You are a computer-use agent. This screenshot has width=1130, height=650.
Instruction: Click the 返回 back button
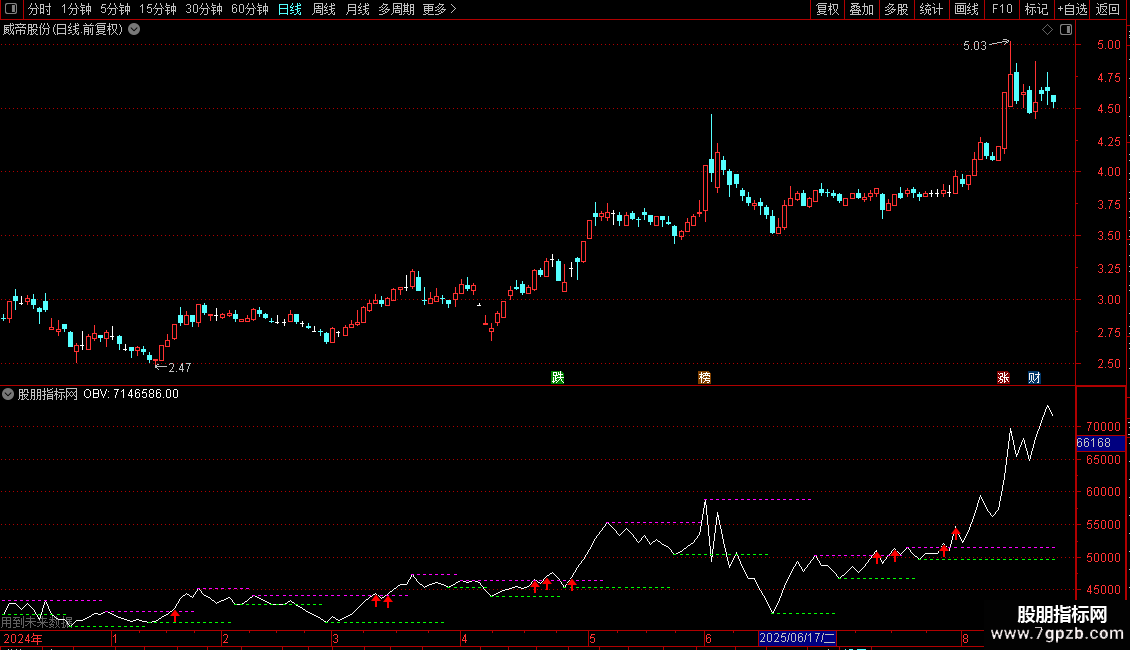pyautogui.click(x=1108, y=9)
